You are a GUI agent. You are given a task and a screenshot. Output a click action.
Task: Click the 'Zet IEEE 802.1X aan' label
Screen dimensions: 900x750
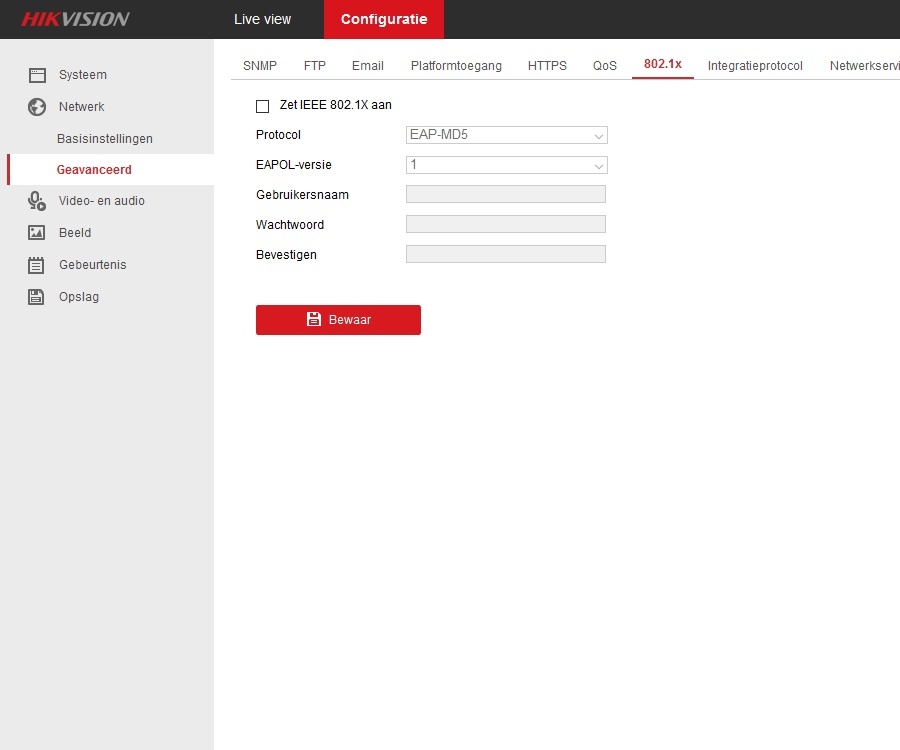pyautogui.click(x=336, y=105)
